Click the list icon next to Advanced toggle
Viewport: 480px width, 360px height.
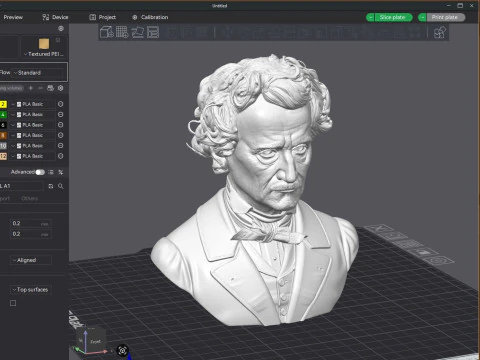[x=51, y=172]
